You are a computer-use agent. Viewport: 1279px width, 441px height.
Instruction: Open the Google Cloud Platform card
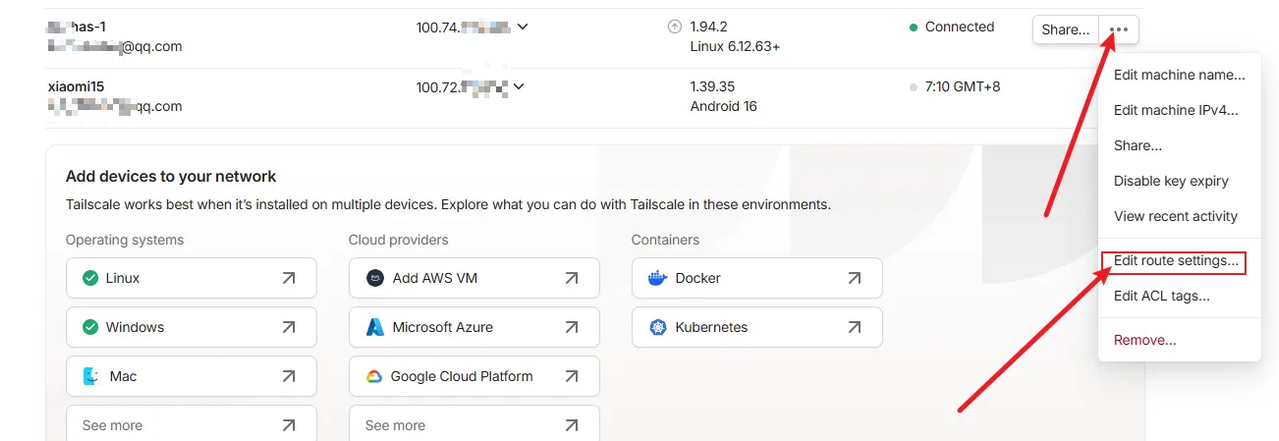(474, 376)
